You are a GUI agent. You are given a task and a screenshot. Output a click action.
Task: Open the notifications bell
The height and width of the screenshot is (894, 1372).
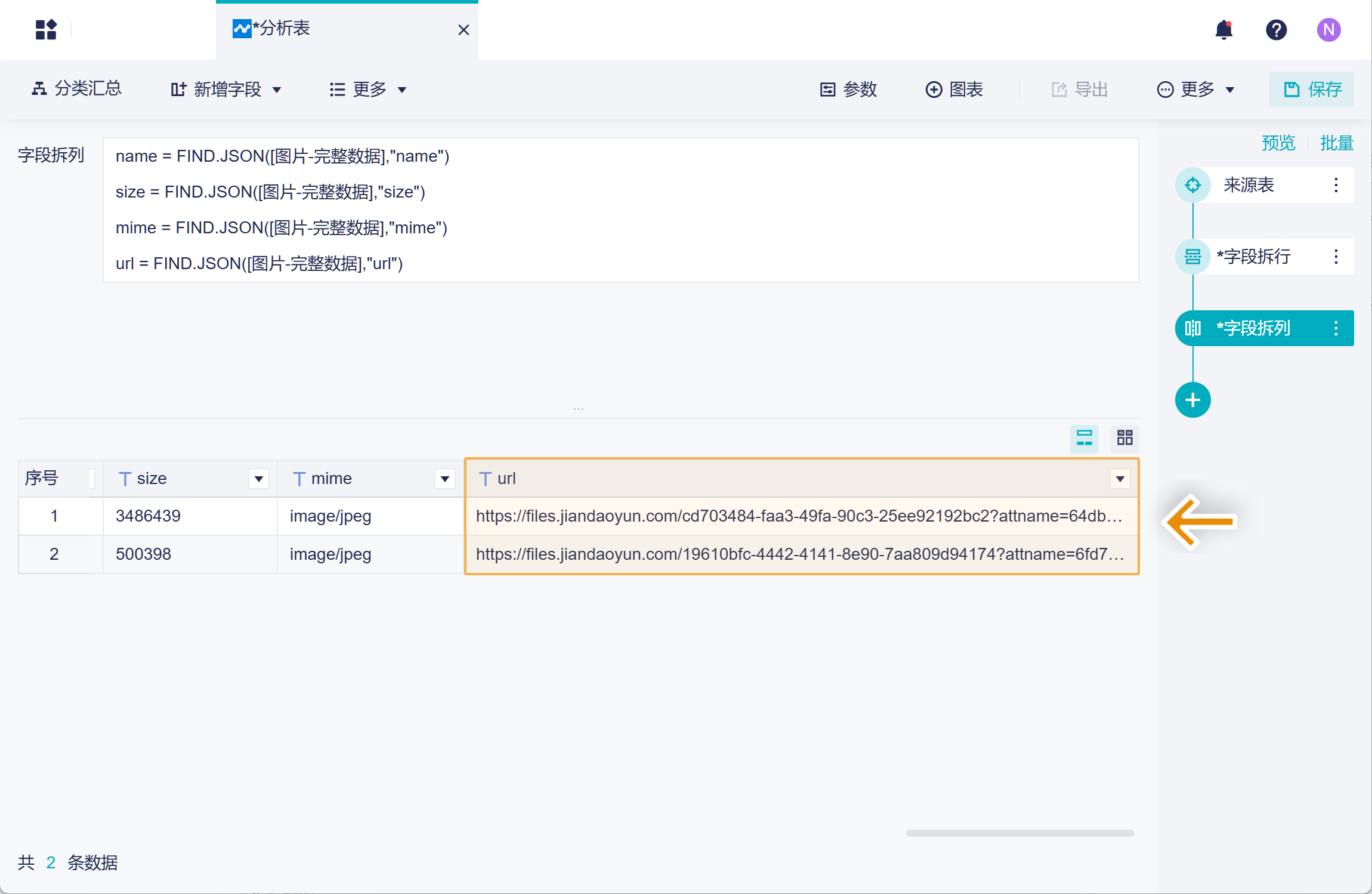point(1223,29)
